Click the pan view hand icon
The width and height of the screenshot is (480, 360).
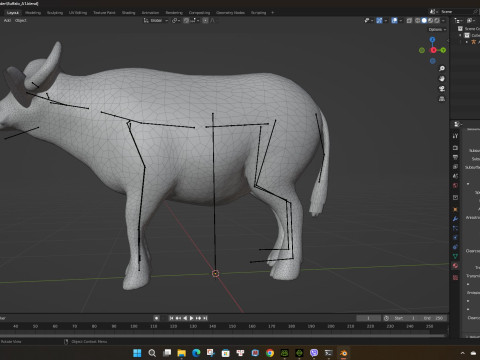coord(442,79)
